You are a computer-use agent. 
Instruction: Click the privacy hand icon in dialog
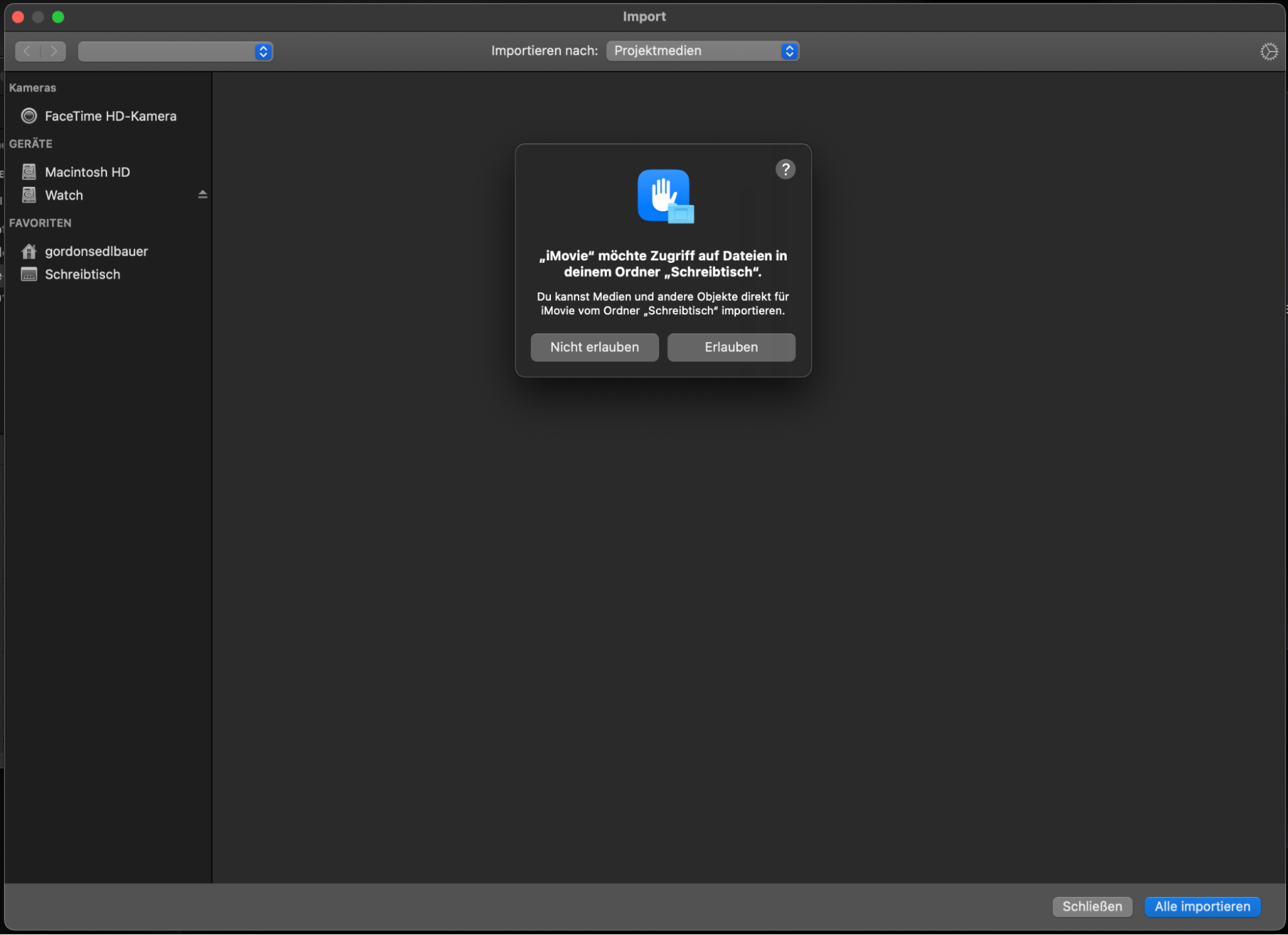pos(665,196)
